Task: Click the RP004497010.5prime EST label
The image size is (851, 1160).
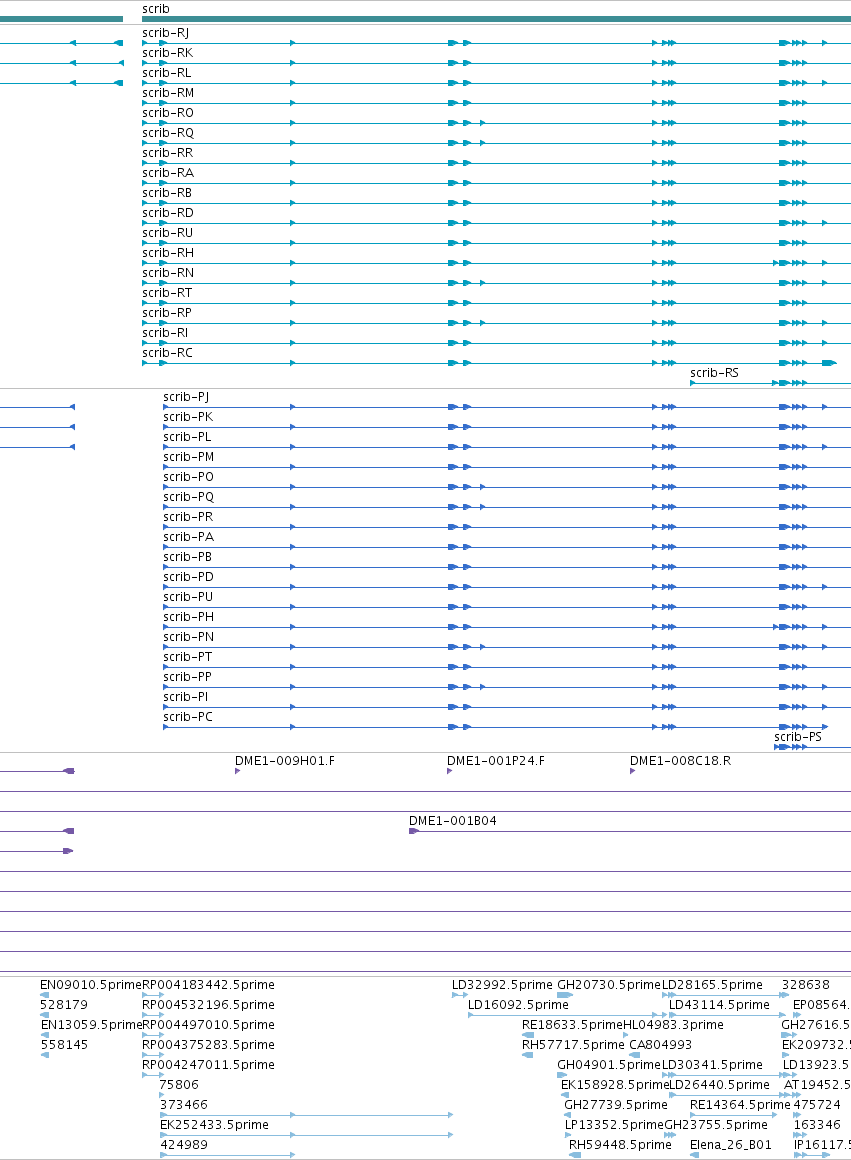Action: [x=208, y=1025]
